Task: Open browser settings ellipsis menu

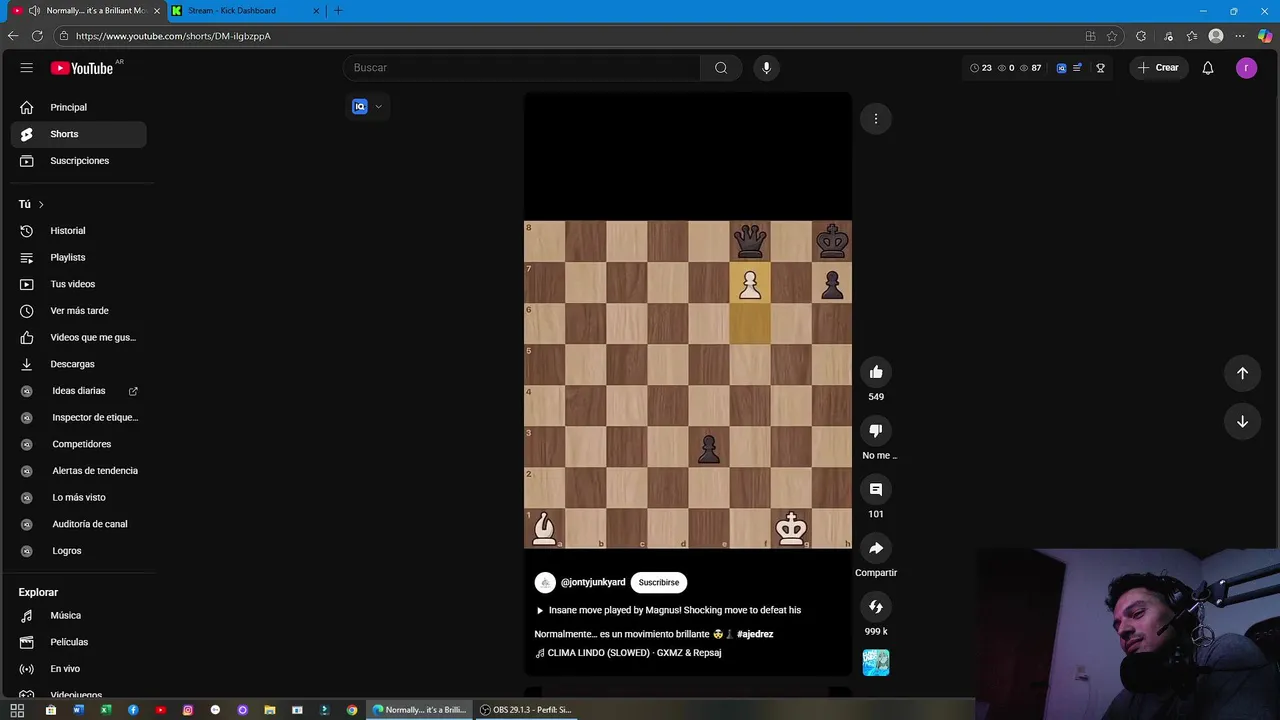Action: click(x=1240, y=36)
